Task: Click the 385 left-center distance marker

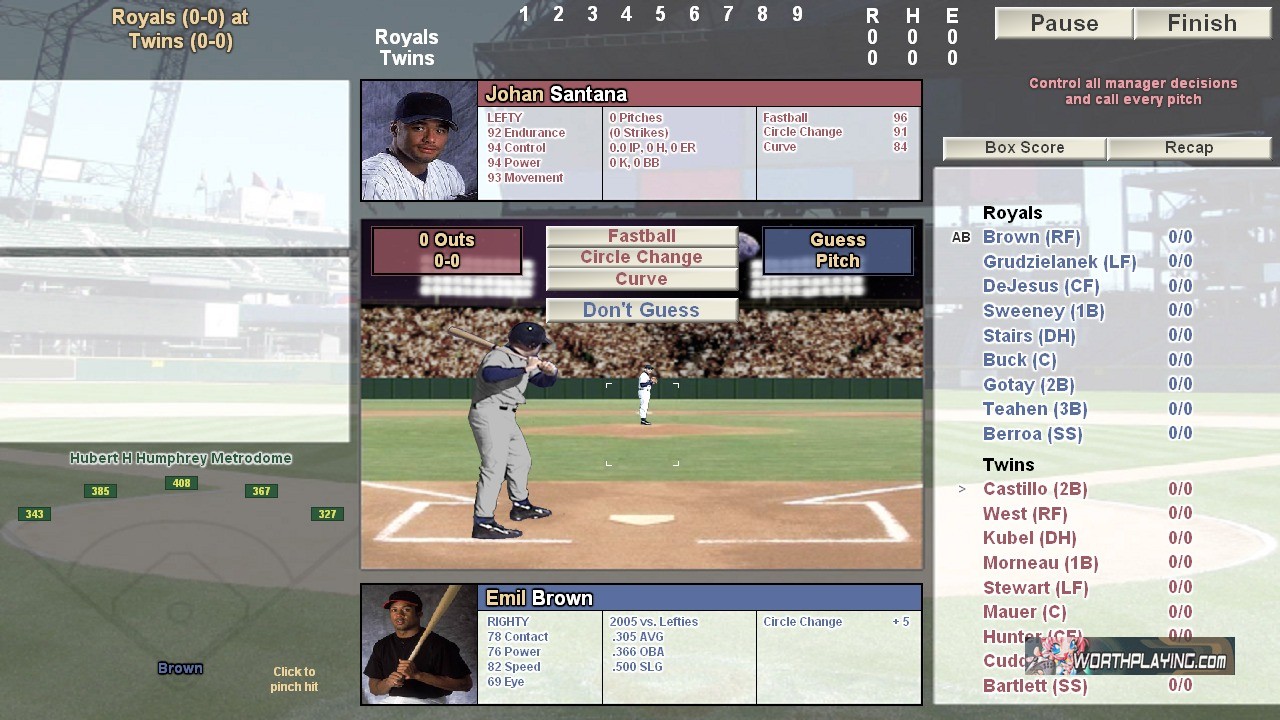Action: pos(100,491)
